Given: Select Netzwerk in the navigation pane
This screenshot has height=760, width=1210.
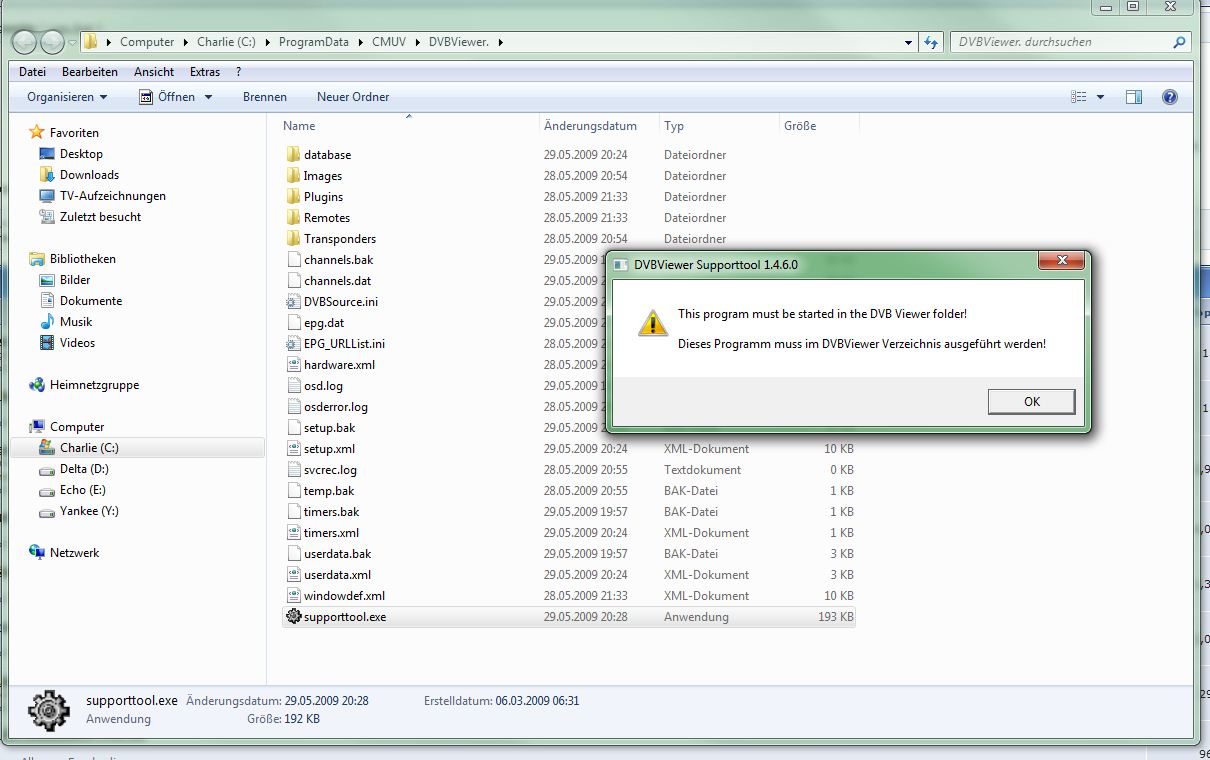Looking at the screenshot, I should tap(74, 553).
